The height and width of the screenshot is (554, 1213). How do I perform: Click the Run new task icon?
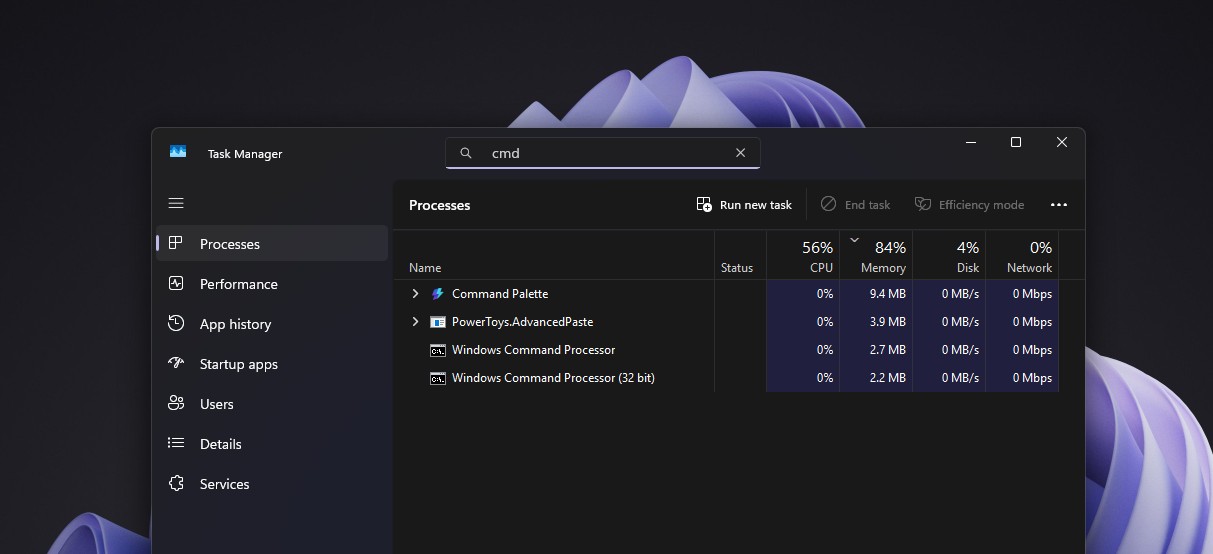point(704,204)
